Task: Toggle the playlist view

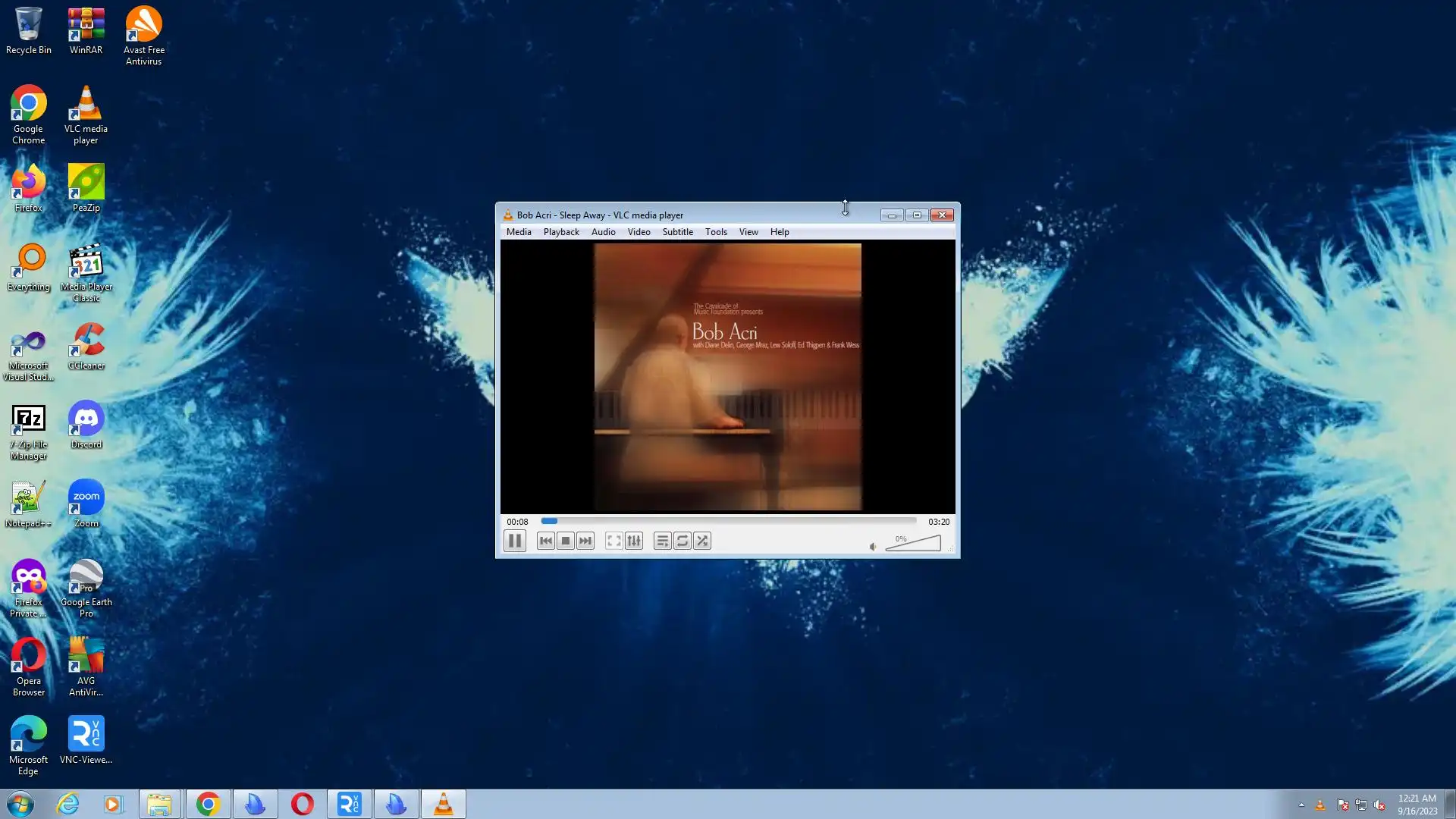Action: (x=662, y=541)
